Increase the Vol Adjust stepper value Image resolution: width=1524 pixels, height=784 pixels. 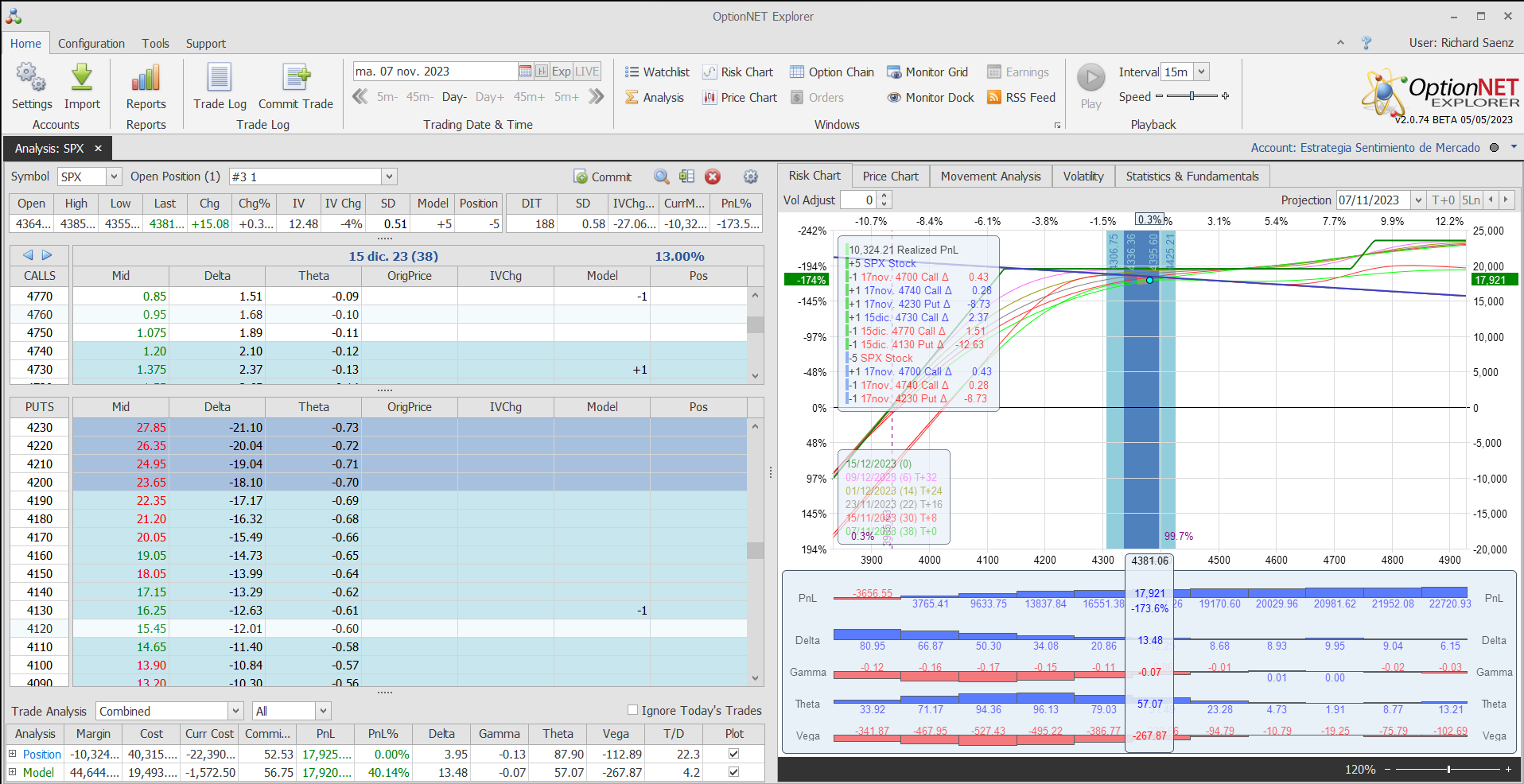click(884, 196)
